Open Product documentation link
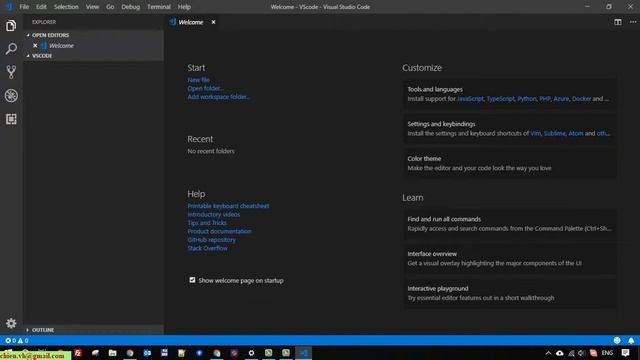This screenshot has height=360, width=640. (219, 231)
